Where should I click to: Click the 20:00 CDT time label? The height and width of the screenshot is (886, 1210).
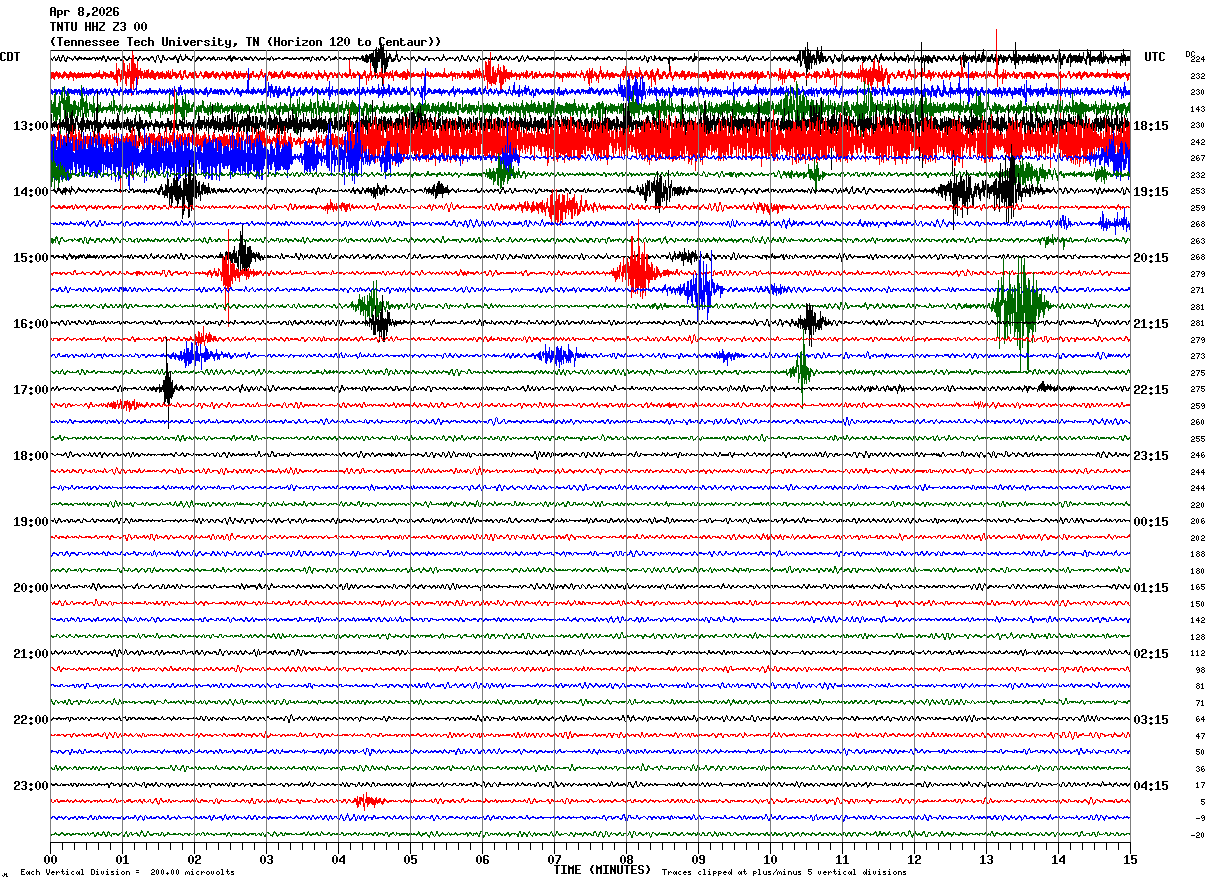coord(30,587)
